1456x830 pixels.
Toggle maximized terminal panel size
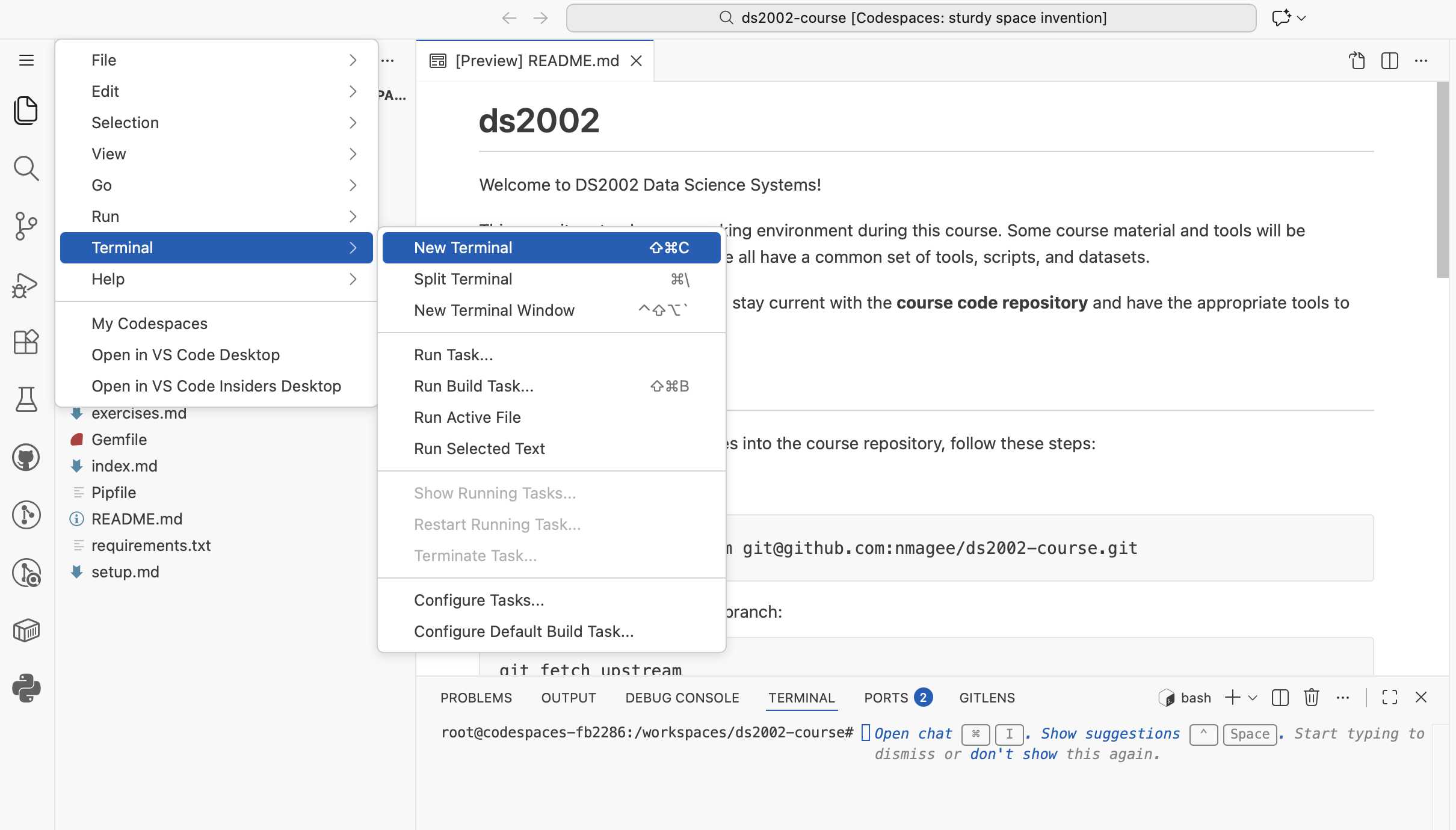point(1390,698)
